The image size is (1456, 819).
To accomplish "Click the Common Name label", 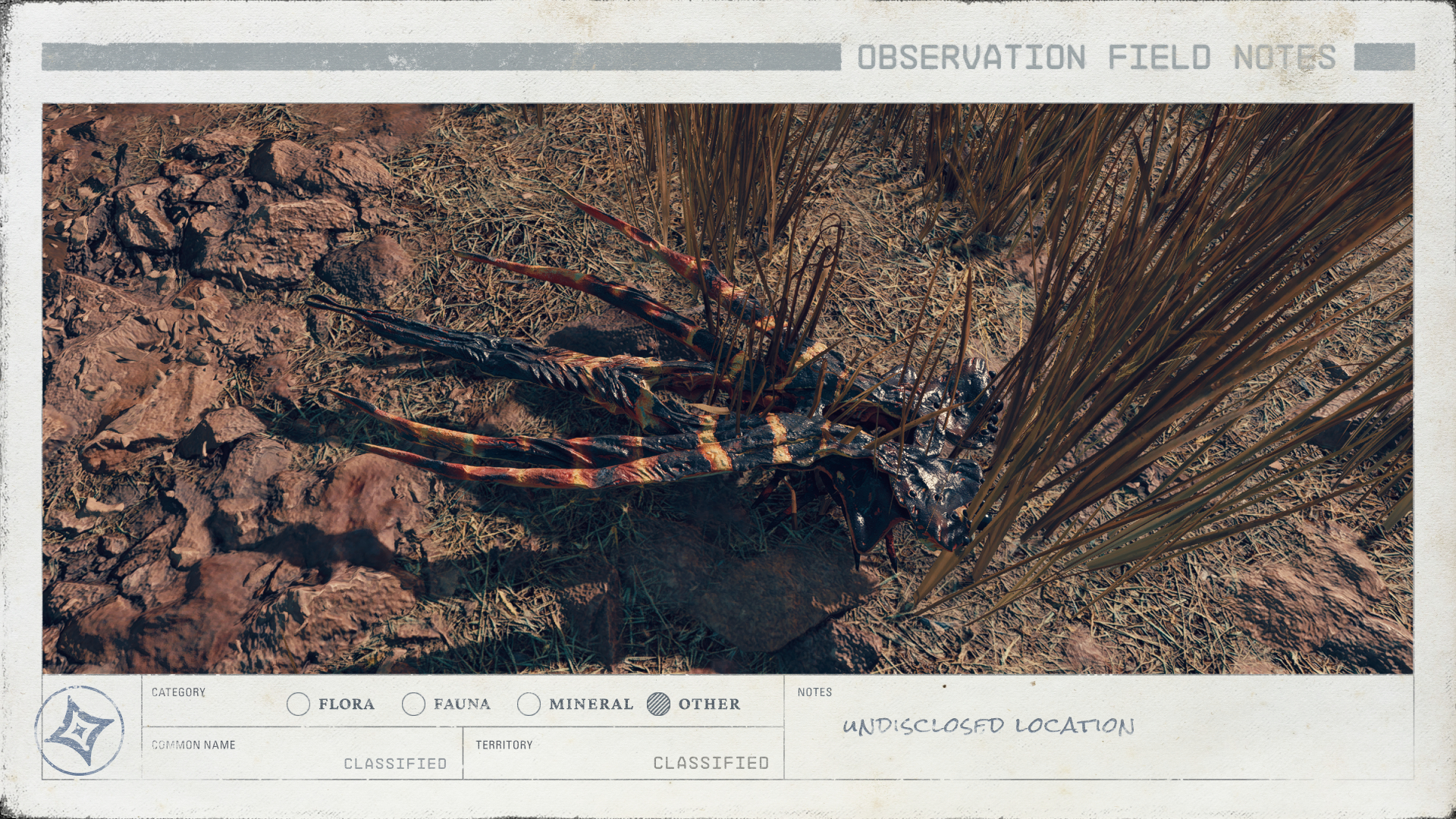I will [193, 745].
